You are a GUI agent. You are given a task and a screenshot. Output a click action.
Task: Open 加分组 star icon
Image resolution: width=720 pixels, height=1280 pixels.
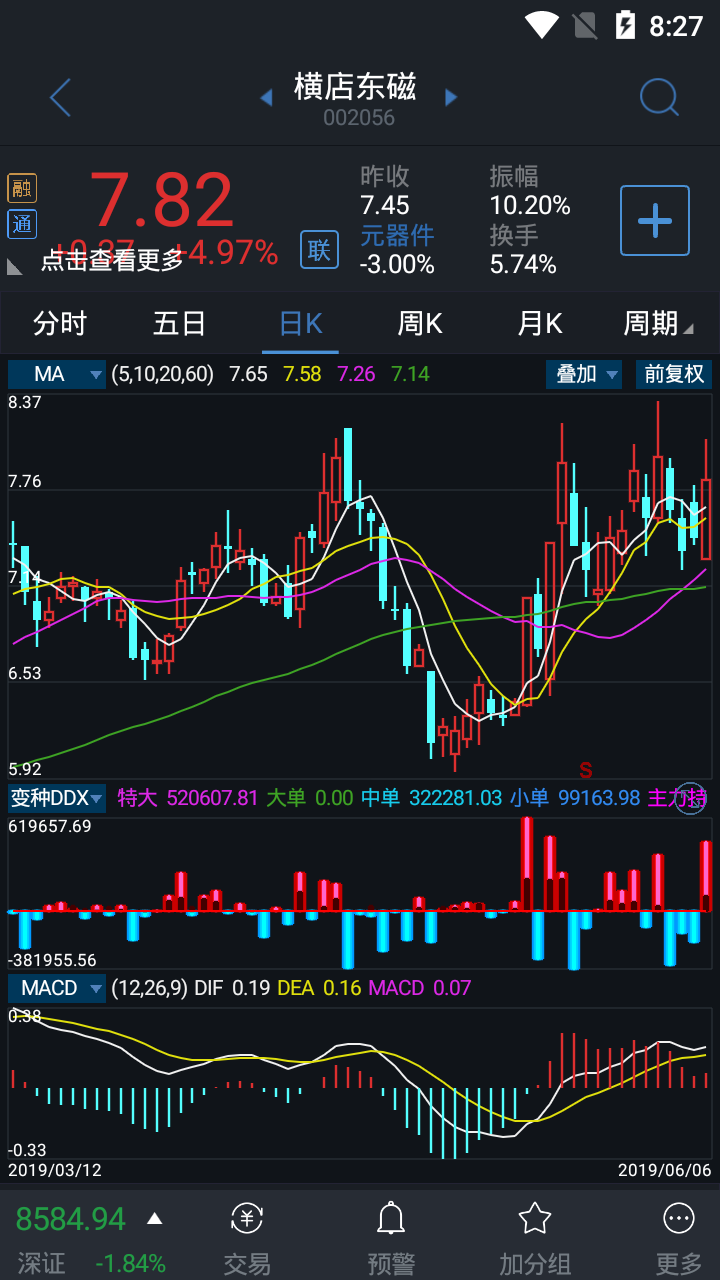coord(535,1218)
